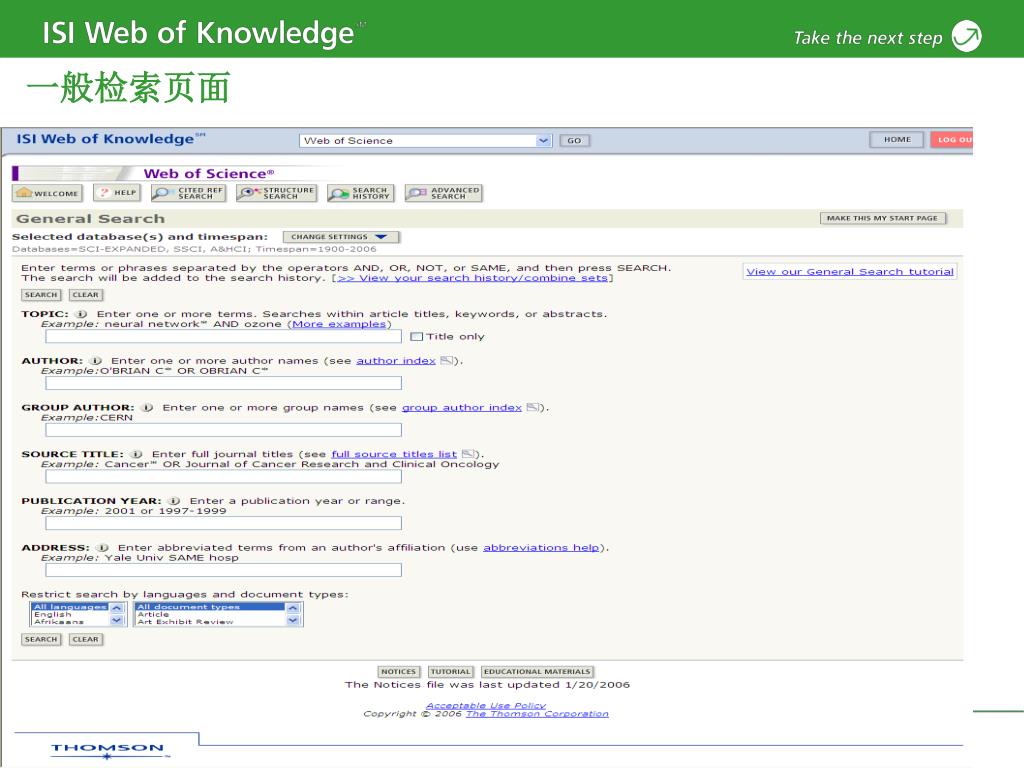Click the PUBLICATION YEAR info icon
The width and height of the screenshot is (1024, 768).
point(174,501)
